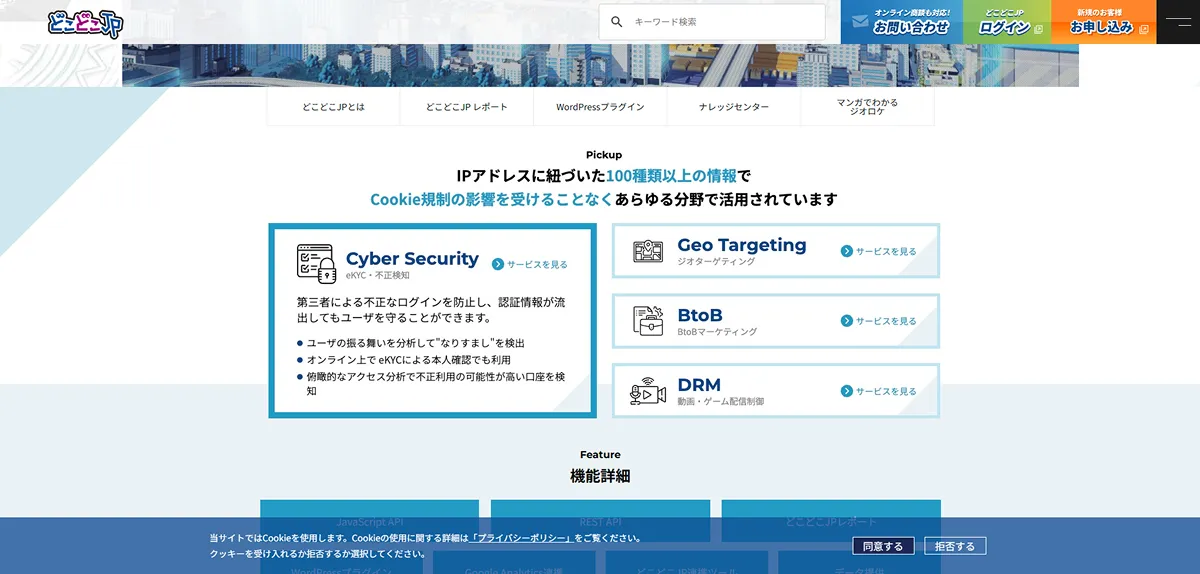Click the DRM heading
This screenshot has height=574, width=1200.
tap(699, 385)
